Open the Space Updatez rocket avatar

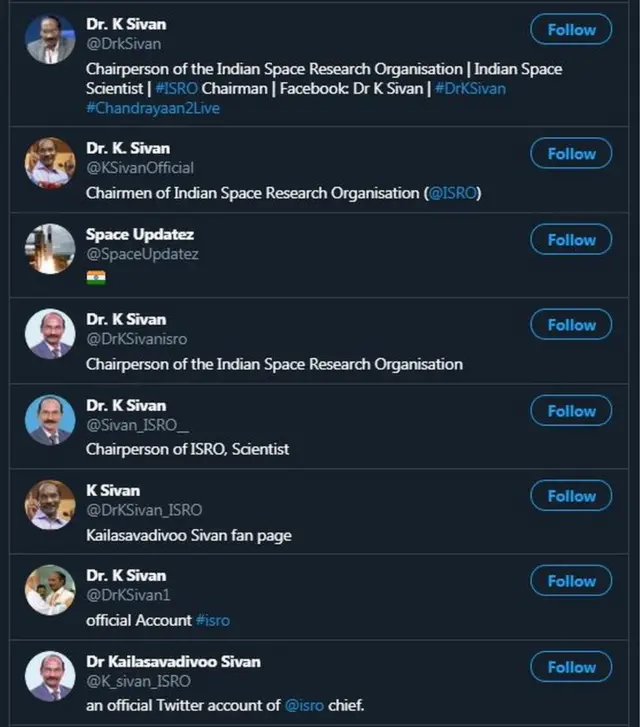[x=50, y=249]
